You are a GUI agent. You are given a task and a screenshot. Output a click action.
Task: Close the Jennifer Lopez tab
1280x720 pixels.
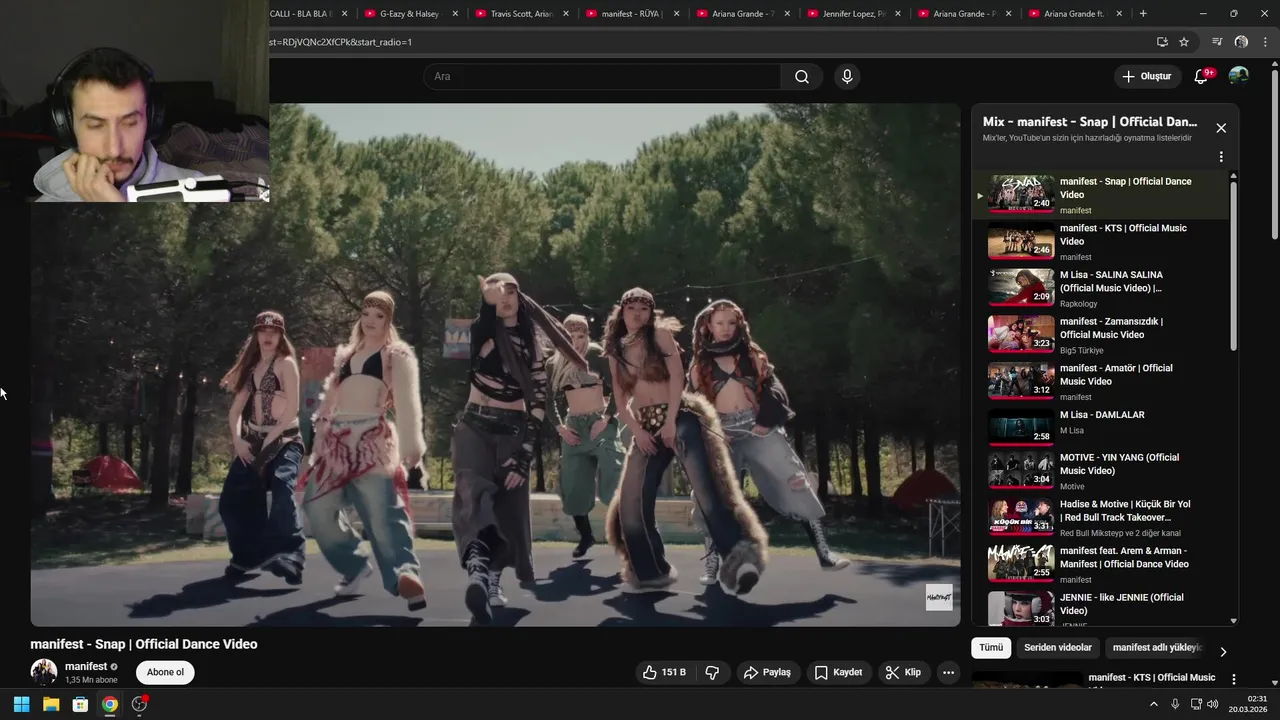(x=897, y=14)
